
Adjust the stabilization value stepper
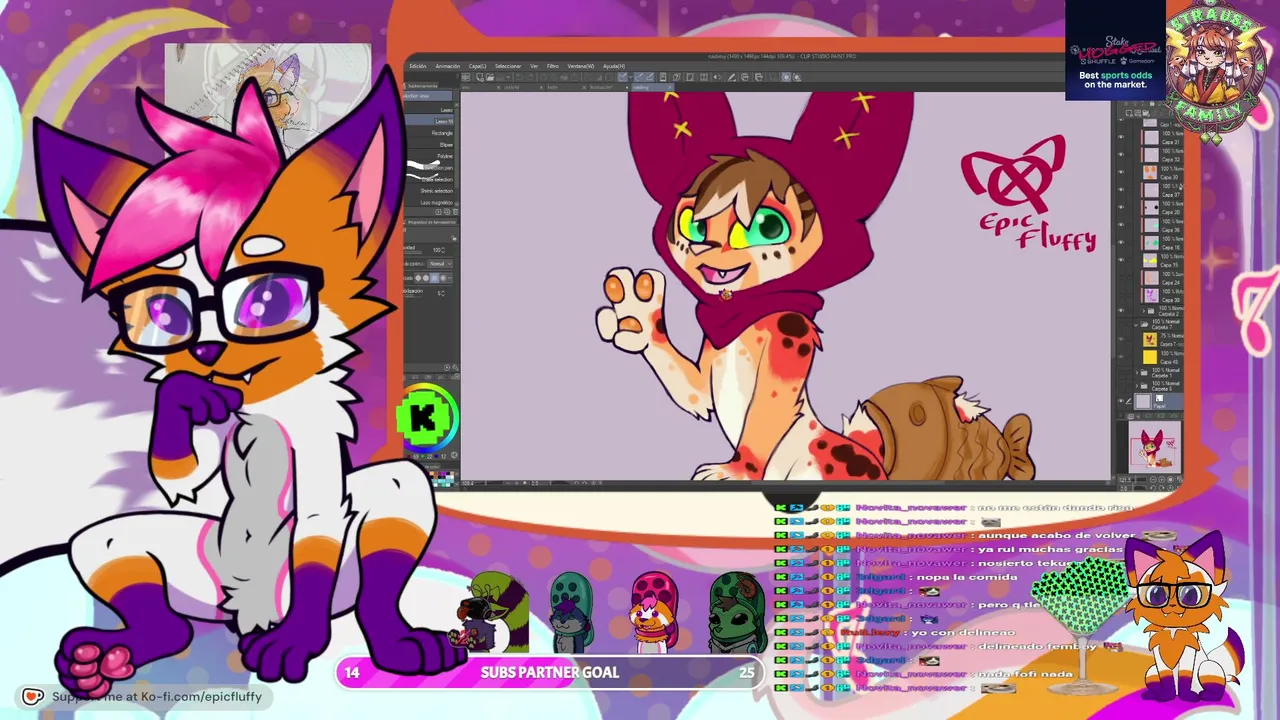pyautogui.click(x=442, y=292)
